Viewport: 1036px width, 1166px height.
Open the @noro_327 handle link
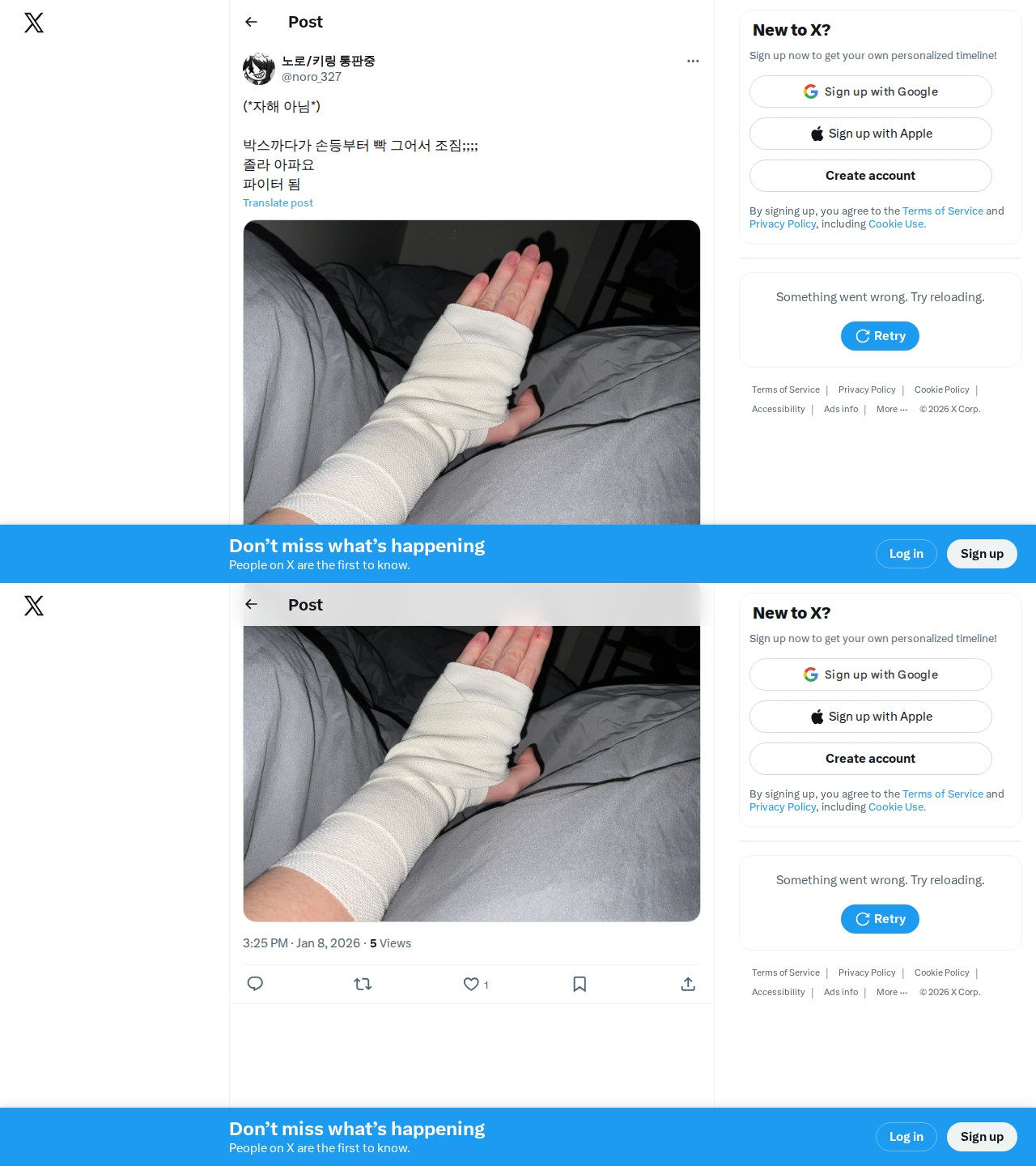tap(312, 77)
